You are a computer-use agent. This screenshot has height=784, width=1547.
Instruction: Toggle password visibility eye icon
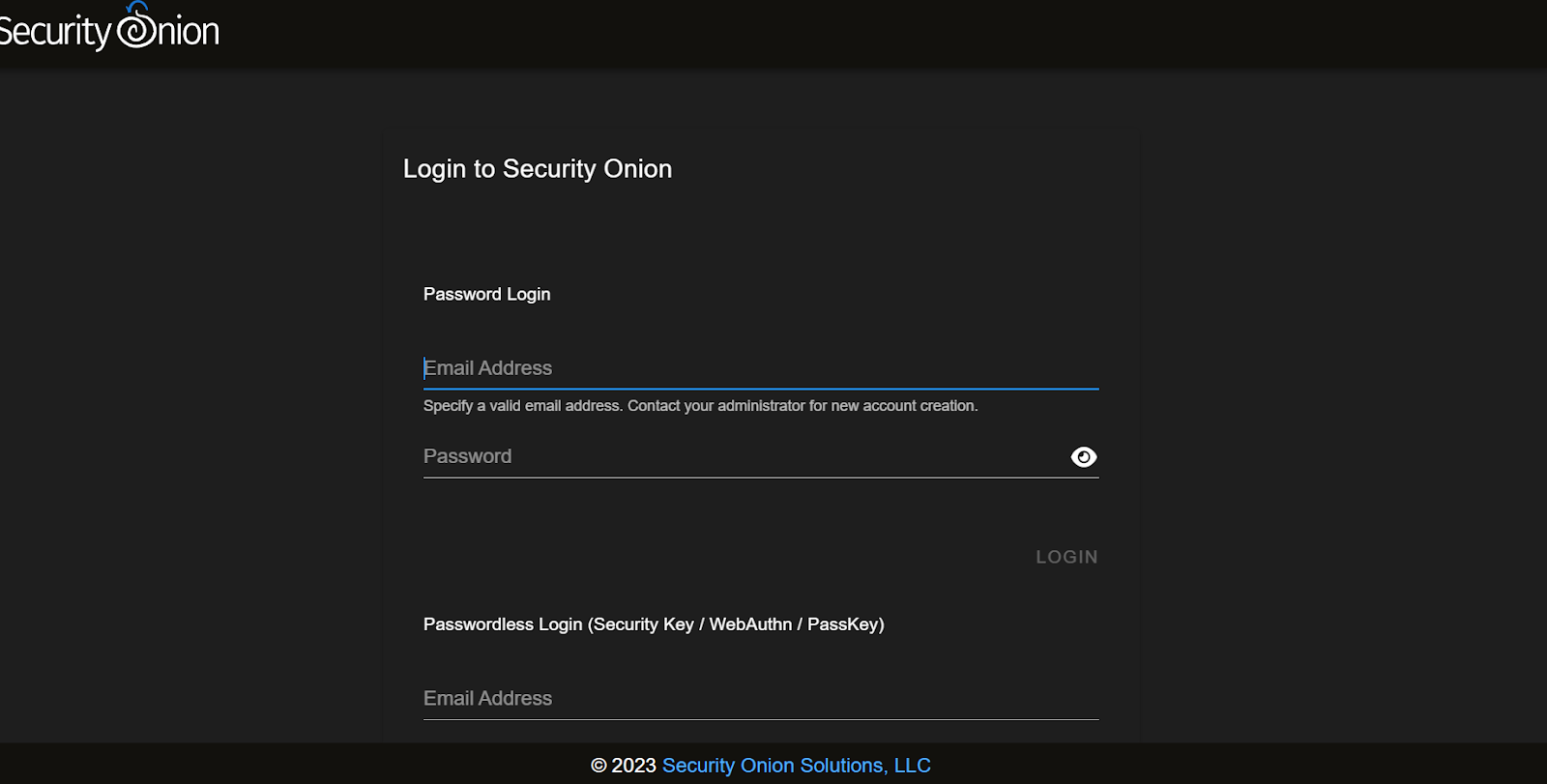tap(1084, 457)
